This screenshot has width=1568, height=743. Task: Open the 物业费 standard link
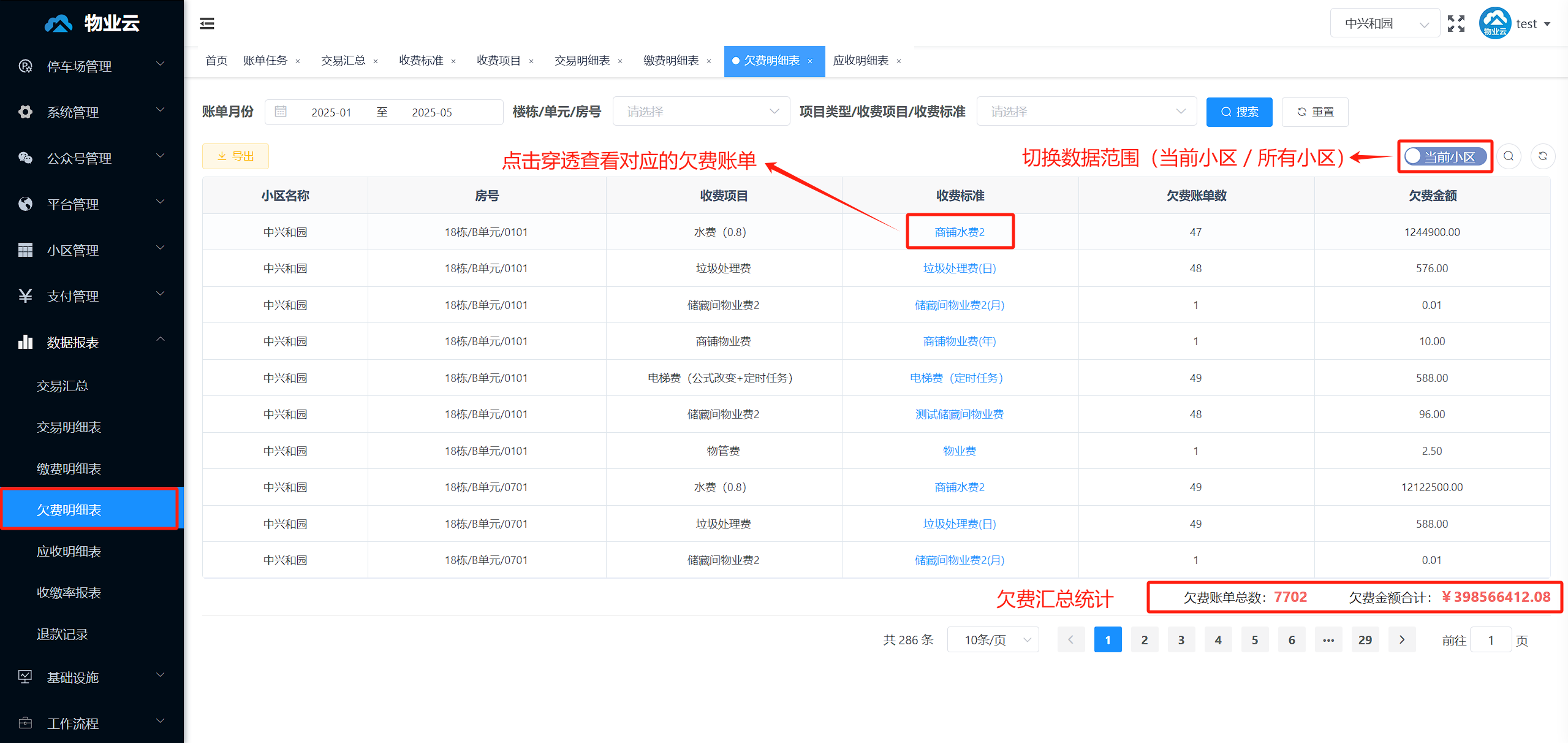pos(960,451)
